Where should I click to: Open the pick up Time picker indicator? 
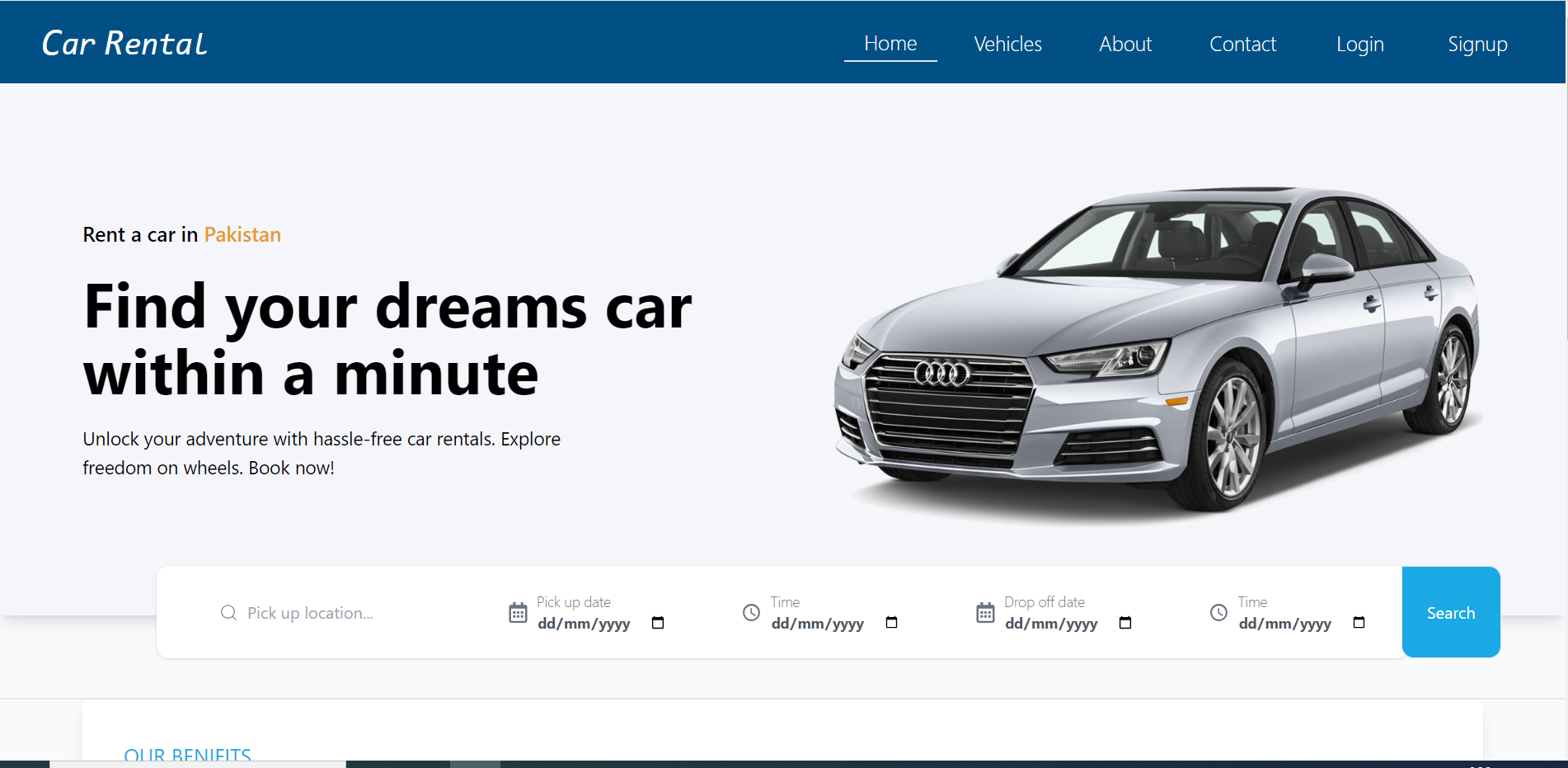(x=891, y=623)
